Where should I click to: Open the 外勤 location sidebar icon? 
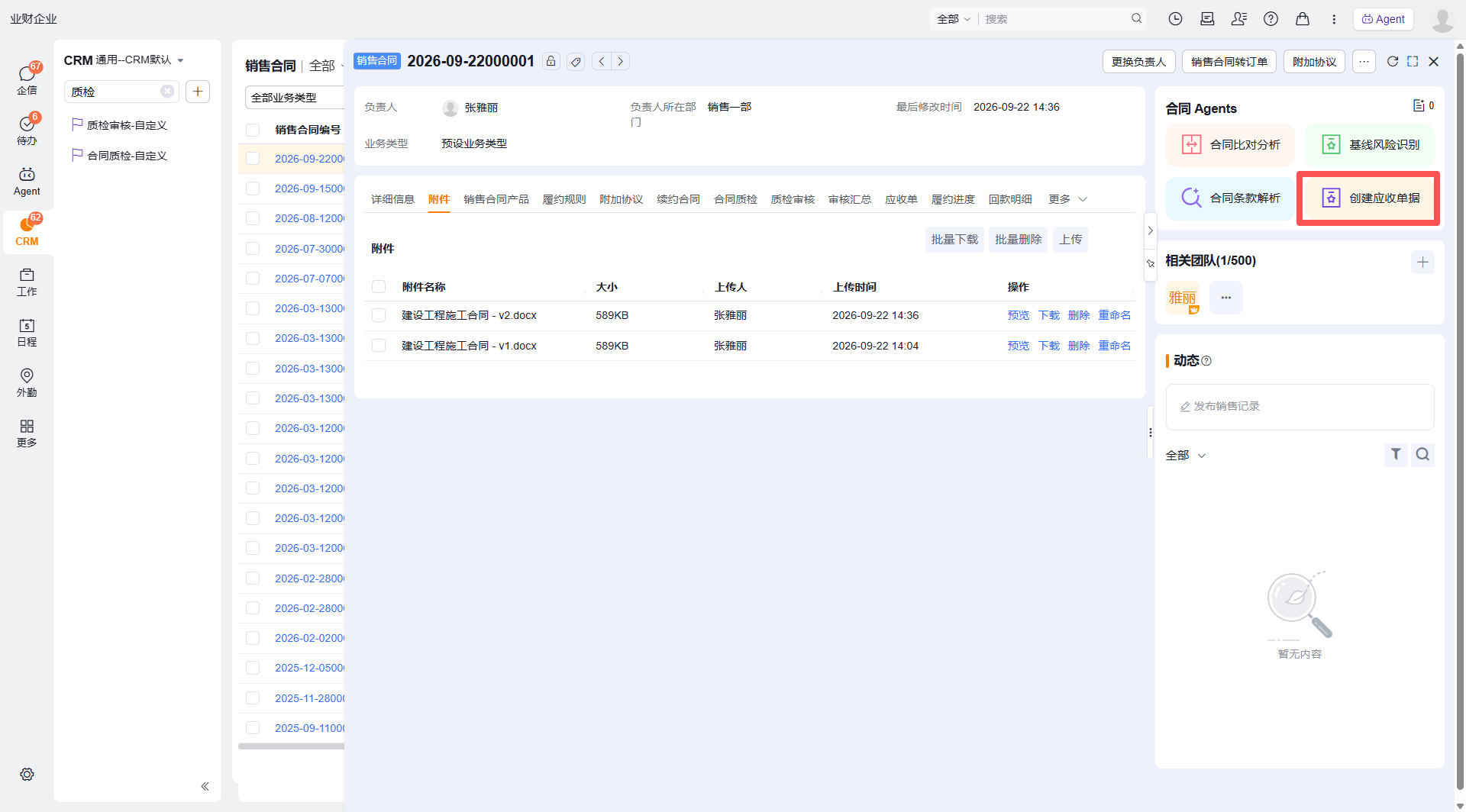point(27,382)
